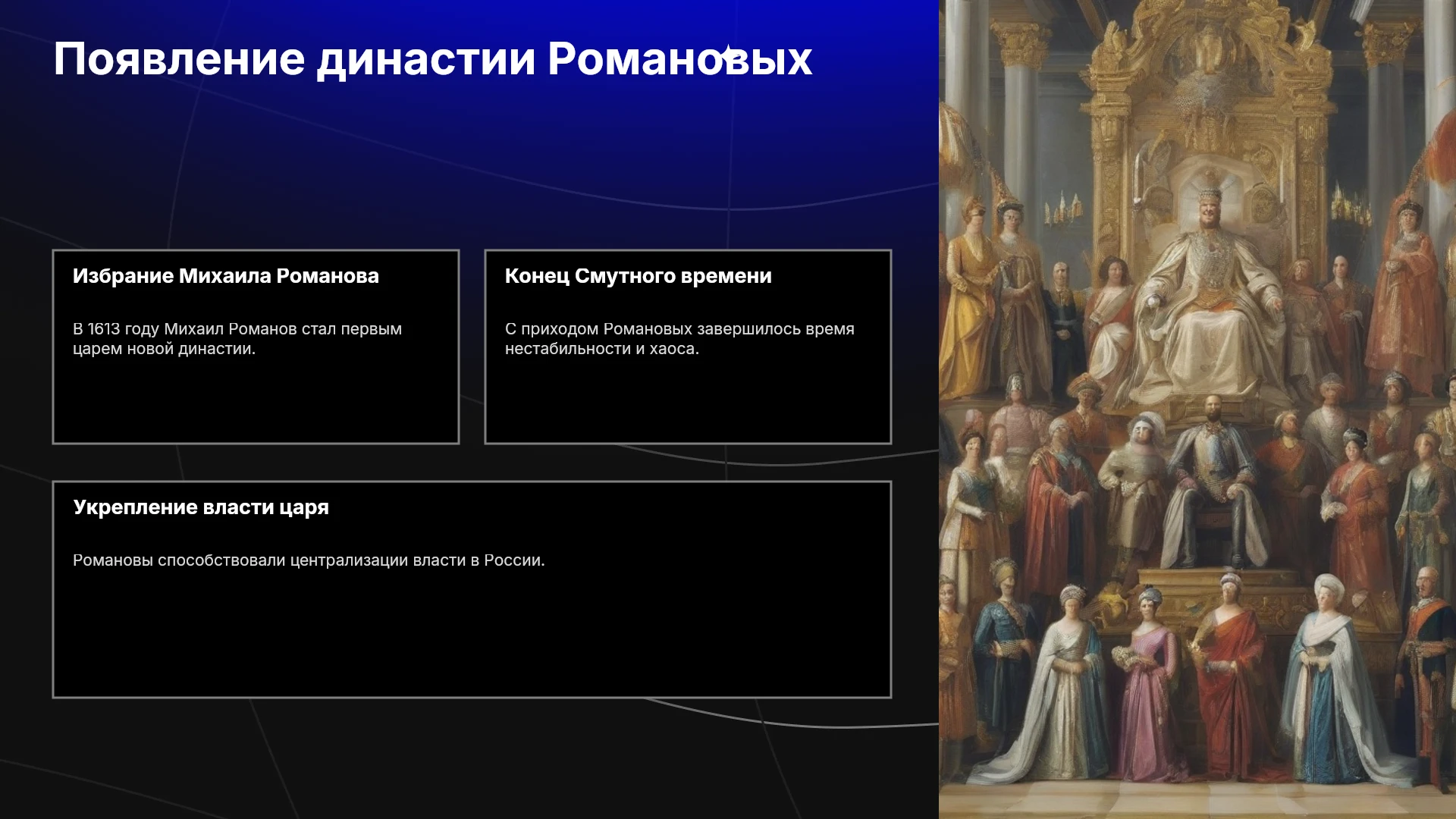Click the slide title "Появление династии Романовых"
The width and height of the screenshot is (1456, 819).
pyautogui.click(x=433, y=59)
